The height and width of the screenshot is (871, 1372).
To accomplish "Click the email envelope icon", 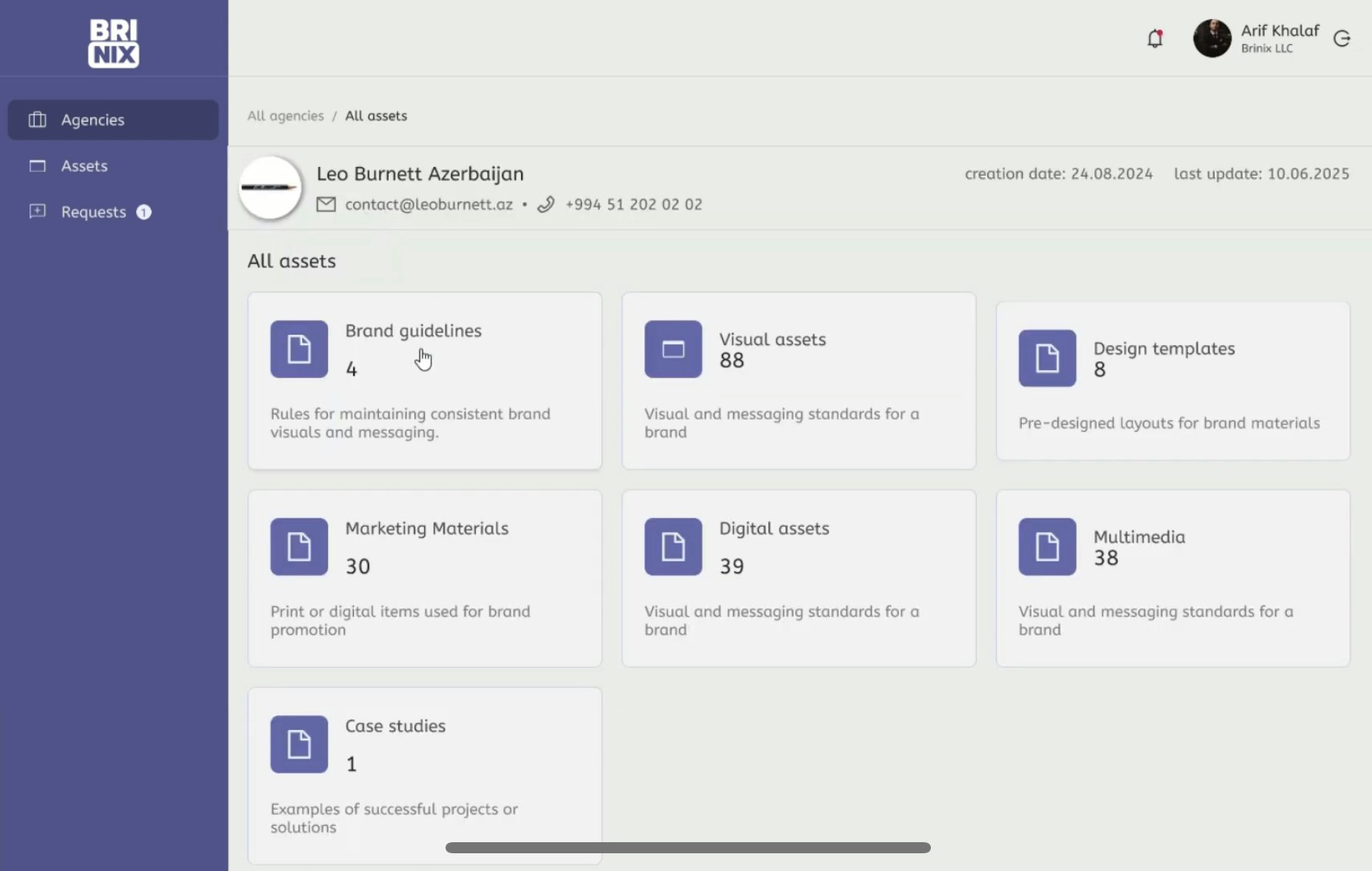I will (326, 205).
